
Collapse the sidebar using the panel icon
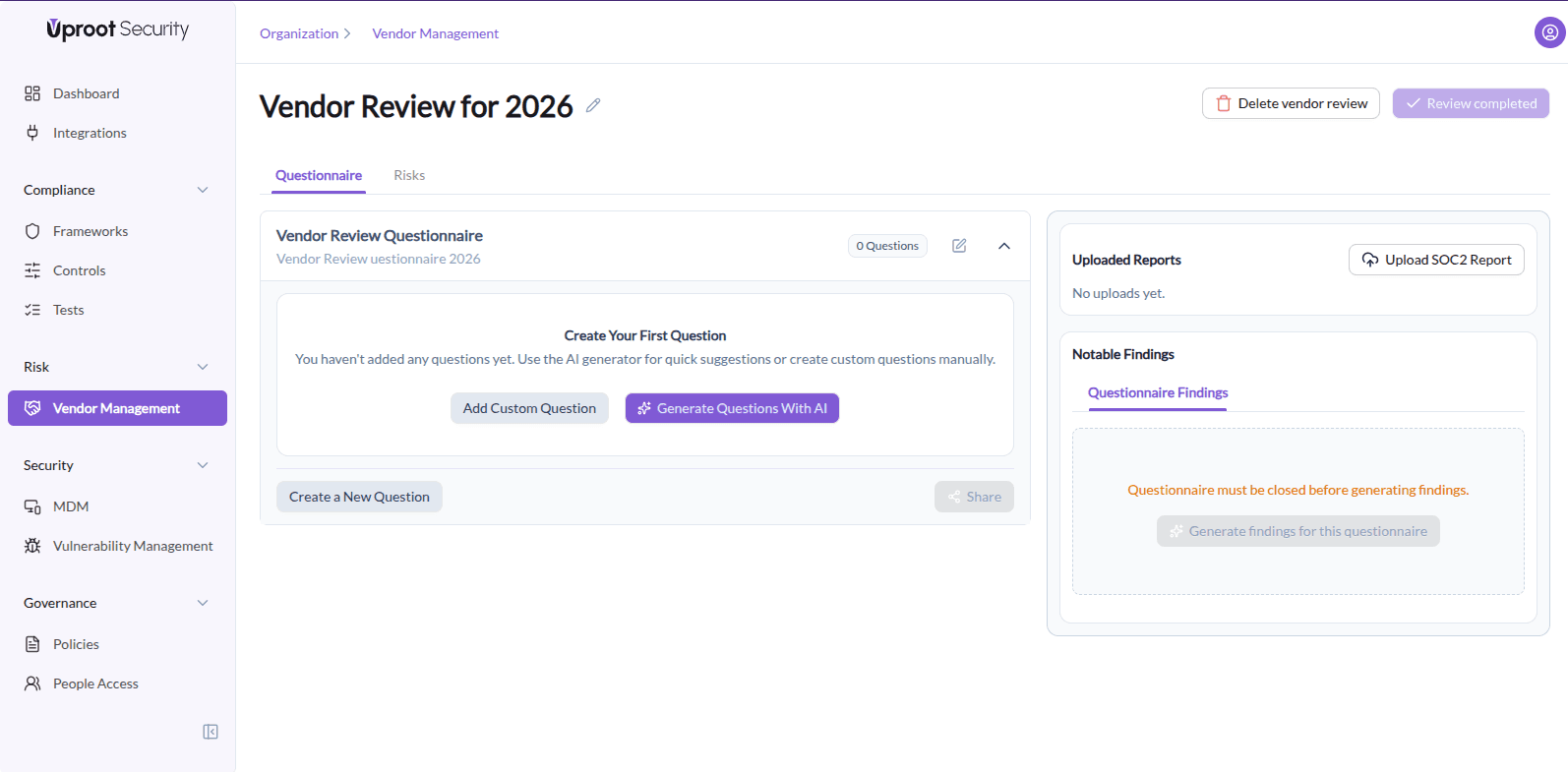click(211, 732)
